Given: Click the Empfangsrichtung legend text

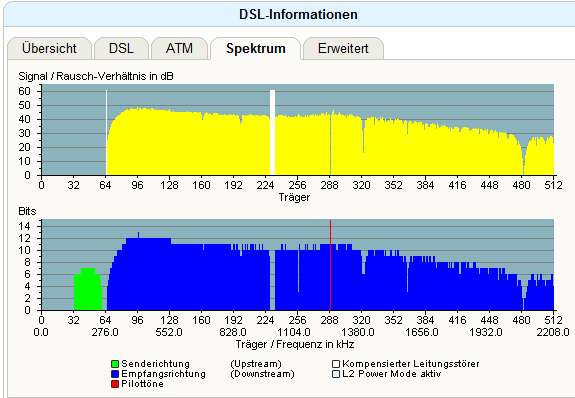Looking at the screenshot, I should (164, 374).
